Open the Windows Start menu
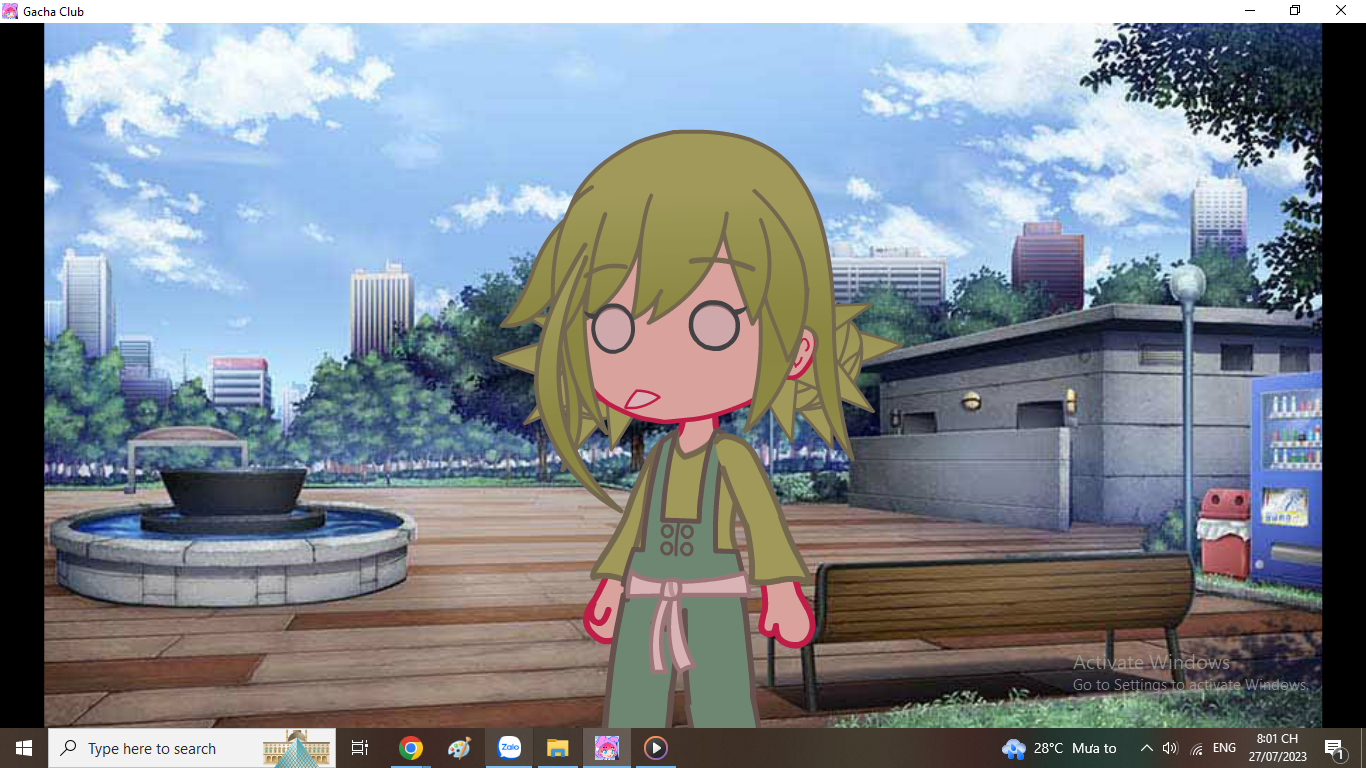Viewport: 1366px width, 768px height. [24, 748]
